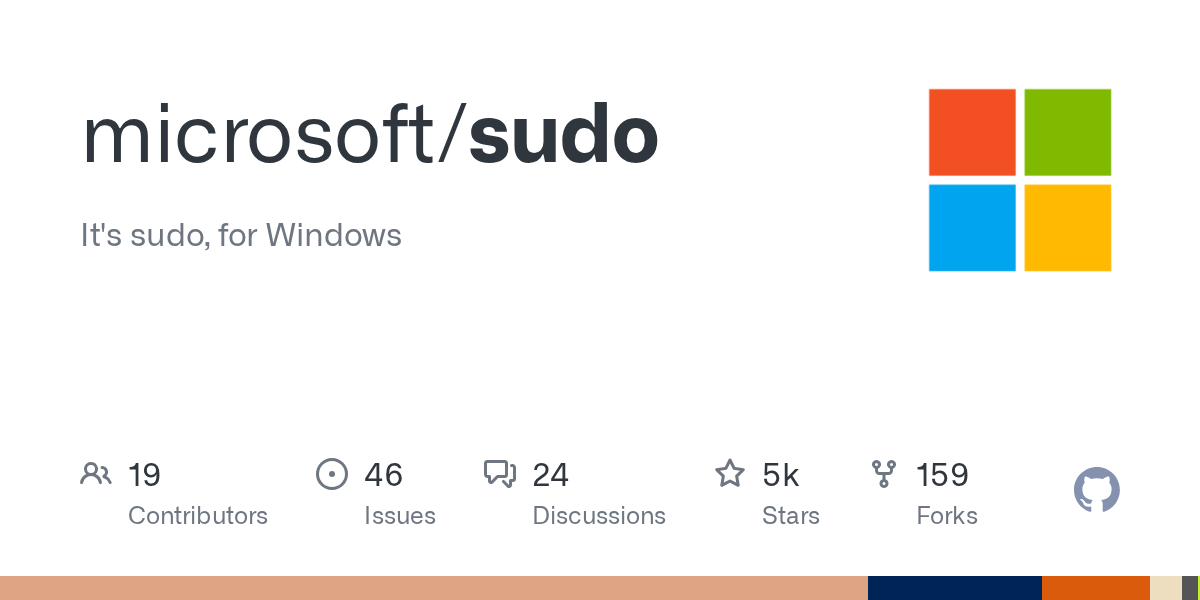Image resolution: width=1200 pixels, height=600 pixels.
Task: Open the Contributors label
Action: (x=198, y=516)
